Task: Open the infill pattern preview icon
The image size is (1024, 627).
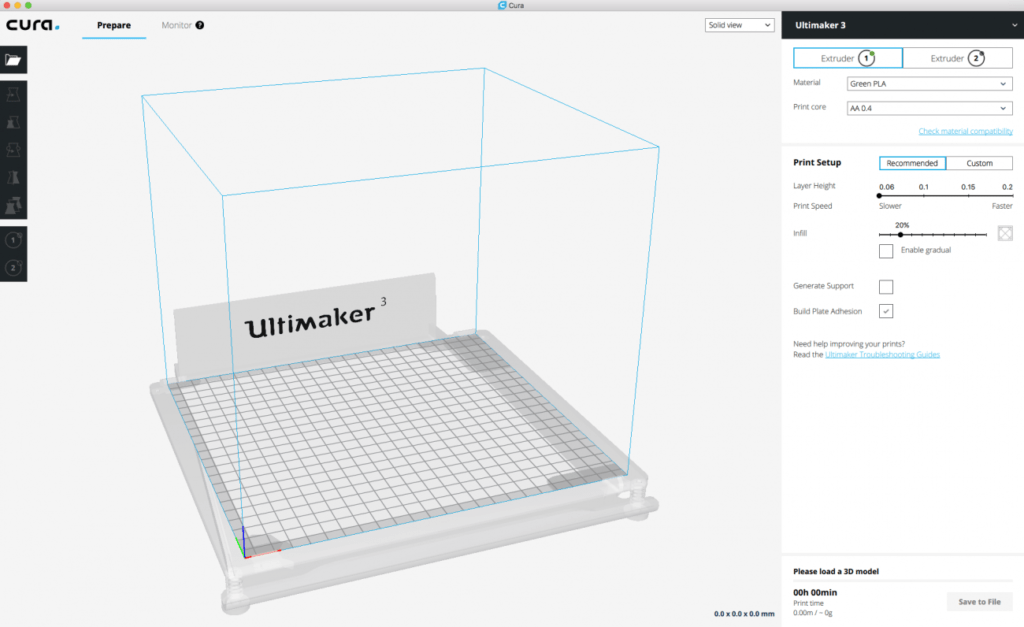Action: (1004, 232)
